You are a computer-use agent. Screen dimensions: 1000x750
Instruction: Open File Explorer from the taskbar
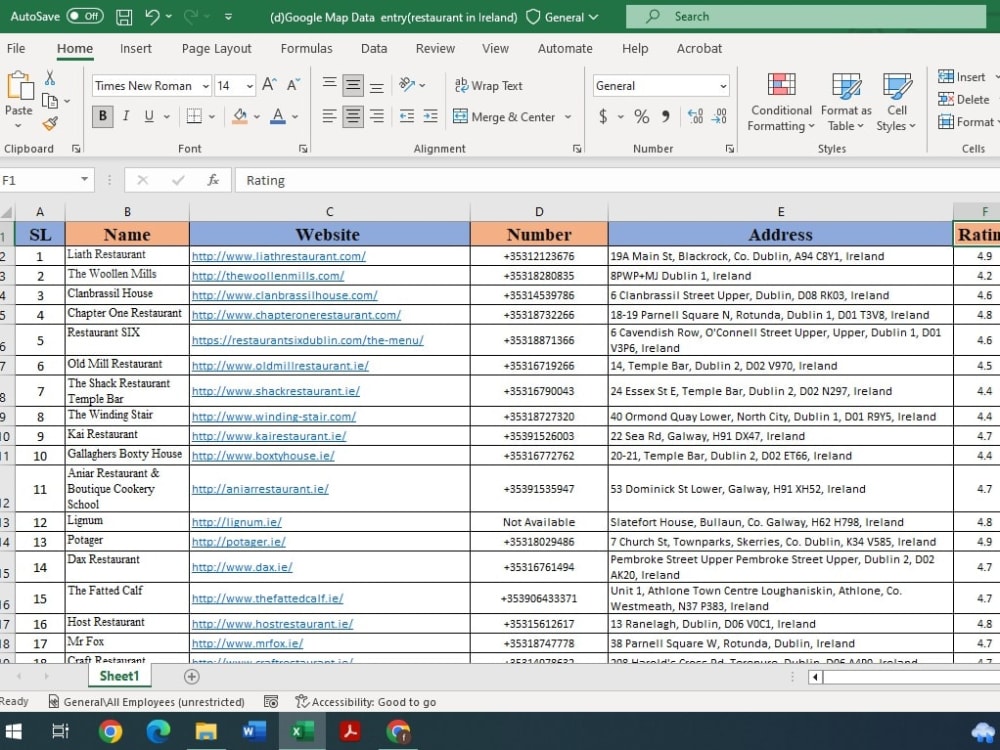[206, 732]
